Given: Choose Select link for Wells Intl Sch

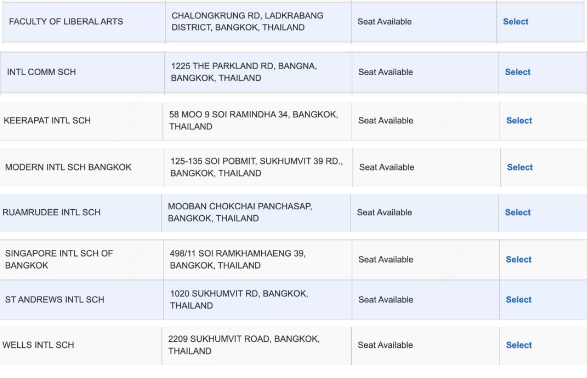Looking at the screenshot, I should point(519,345).
